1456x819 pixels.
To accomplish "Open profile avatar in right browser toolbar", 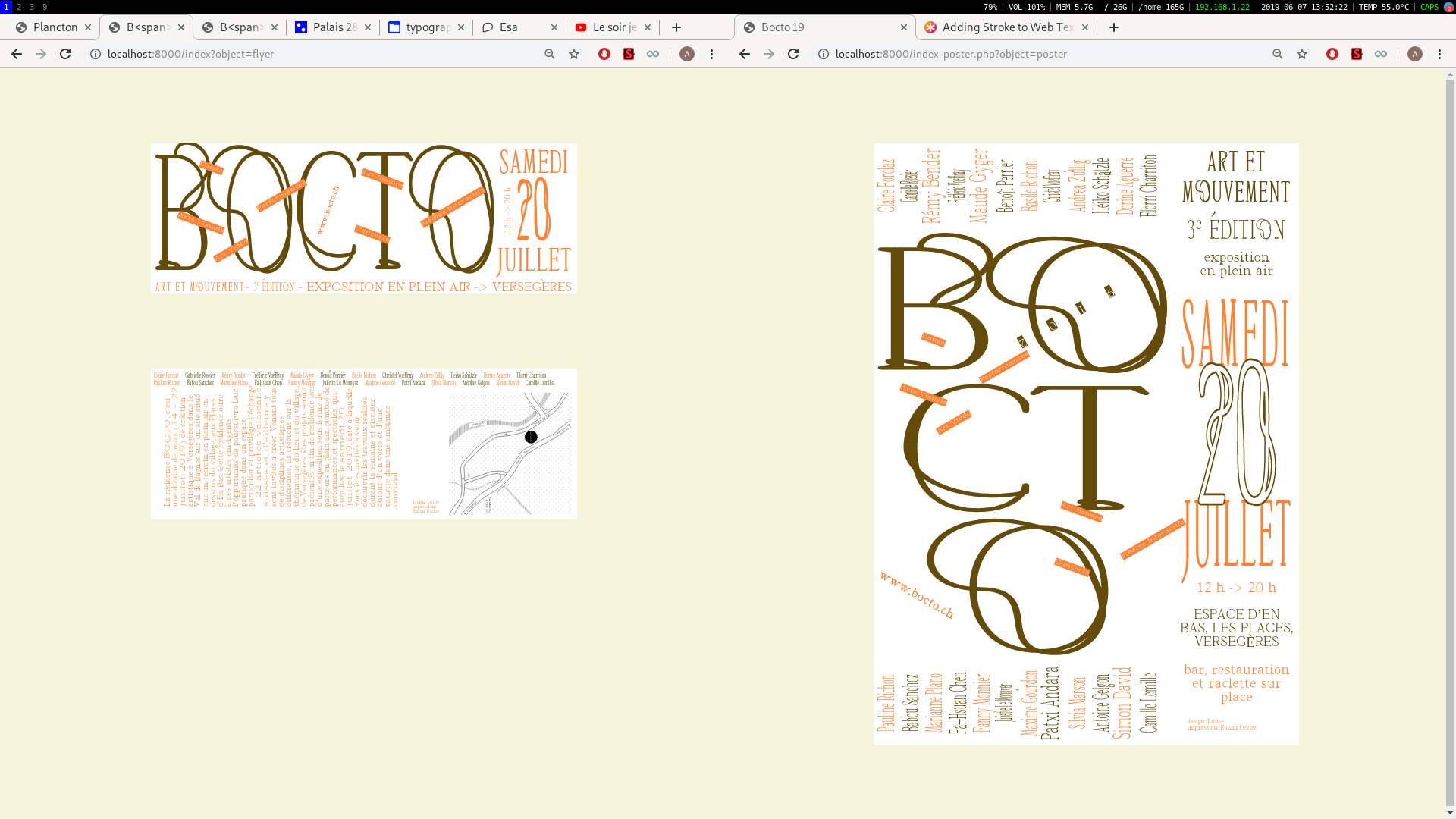I will click(x=1415, y=54).
